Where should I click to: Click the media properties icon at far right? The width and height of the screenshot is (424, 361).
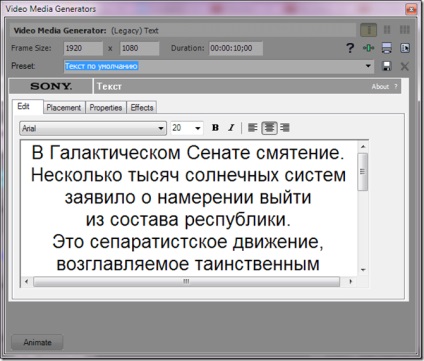tap(405, 48)
